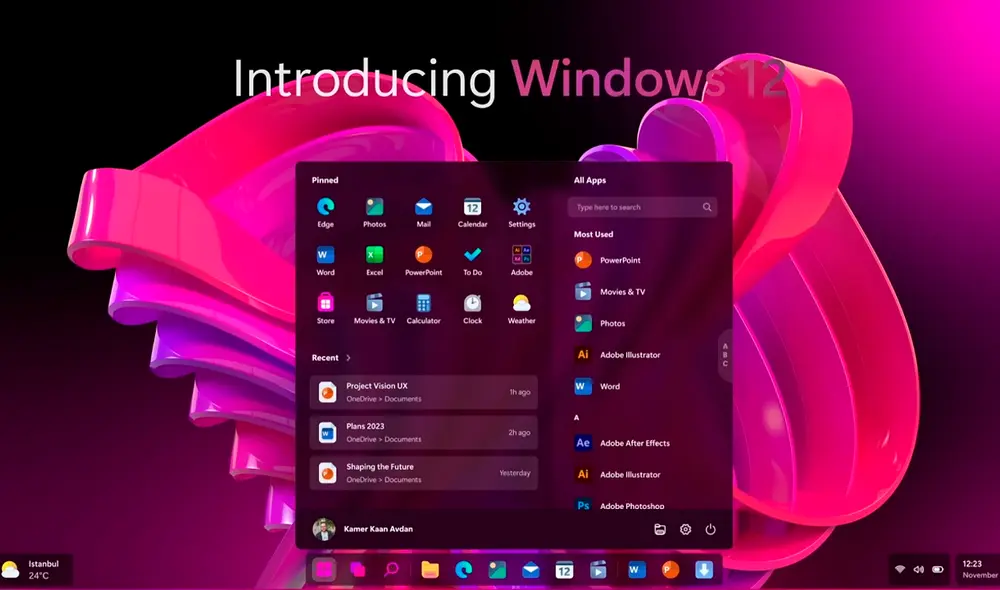
Task: Click the Kamer Kaan Avdan user profile
Action: tap(362, 528)
